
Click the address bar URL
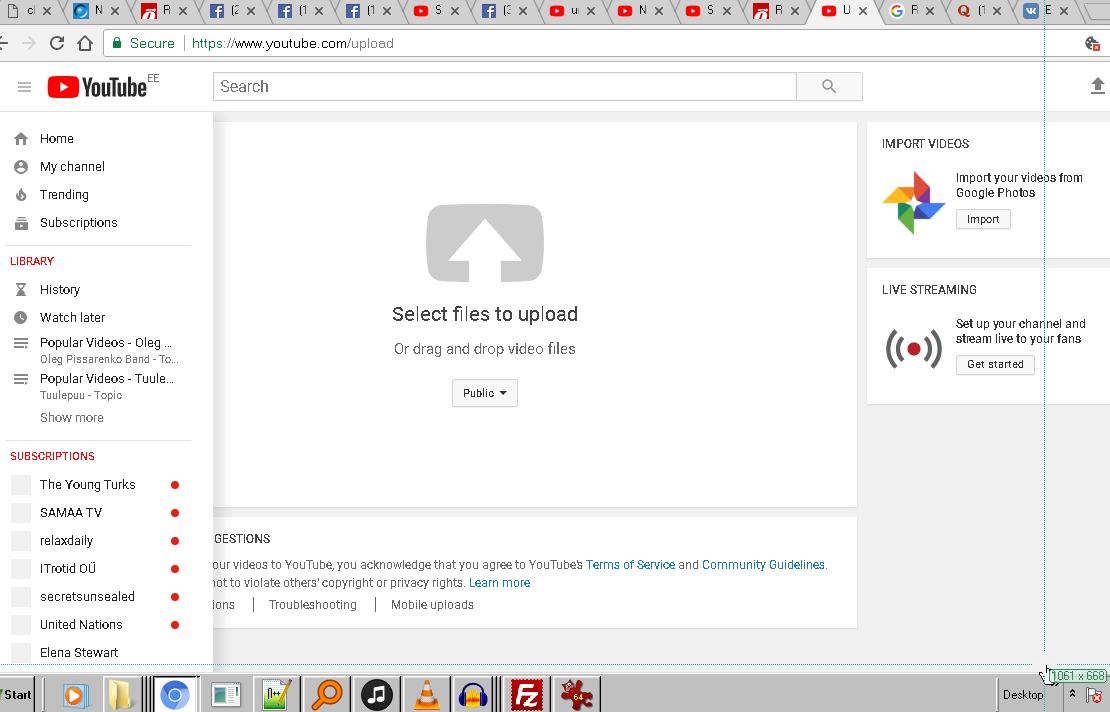[292, 43]
